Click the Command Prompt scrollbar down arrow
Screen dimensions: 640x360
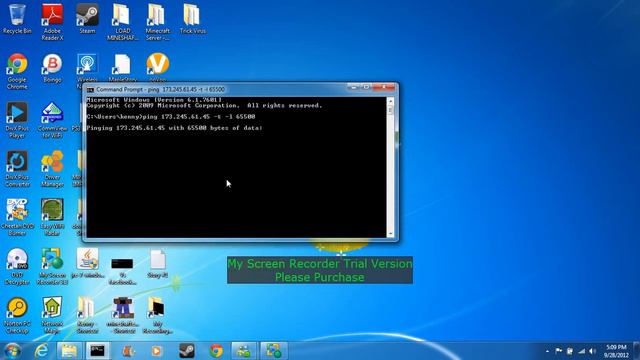click(390, 234)
